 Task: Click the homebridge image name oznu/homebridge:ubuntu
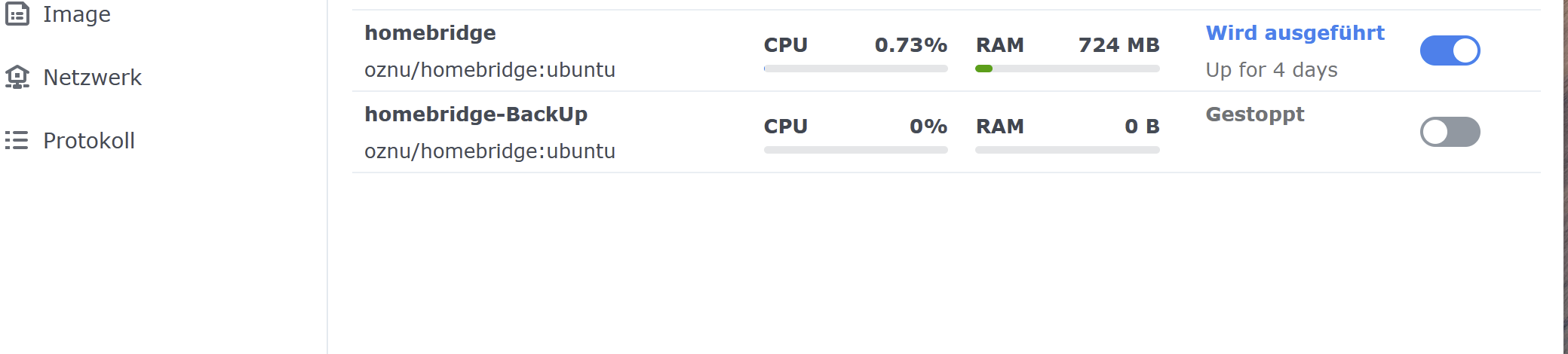(x=489, y=70)
